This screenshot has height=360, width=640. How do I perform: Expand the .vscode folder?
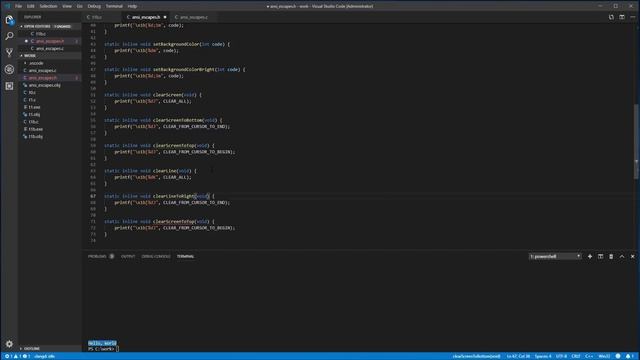click(x=49, y=63)
